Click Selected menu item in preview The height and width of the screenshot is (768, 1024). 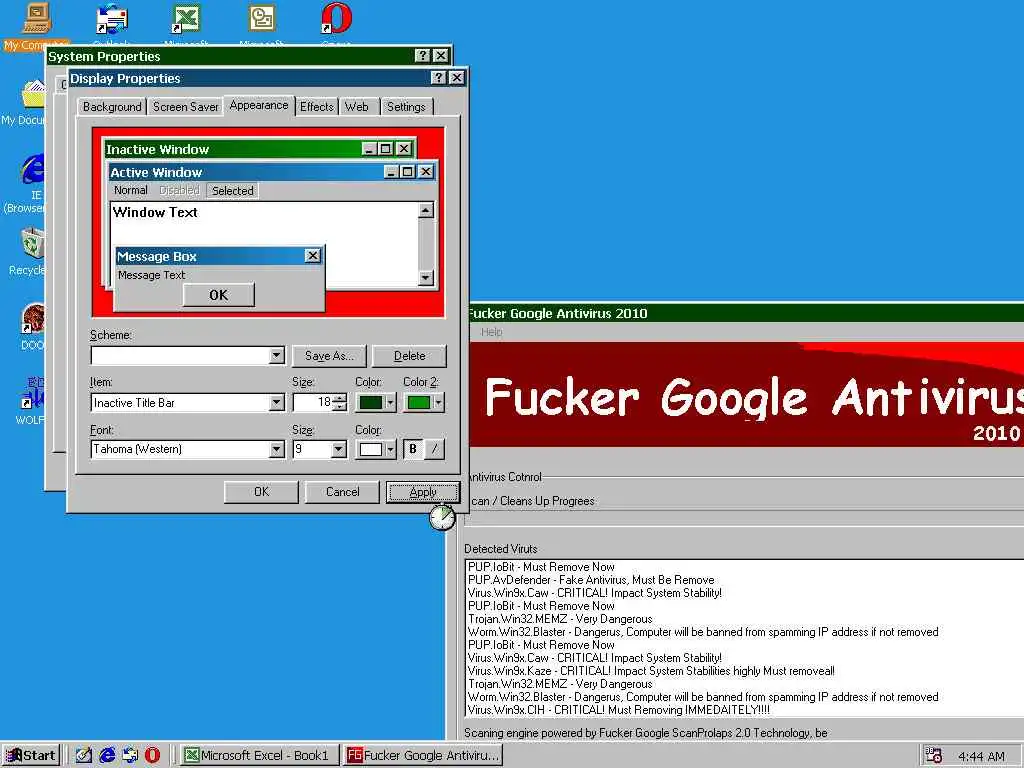coord(232,191)
